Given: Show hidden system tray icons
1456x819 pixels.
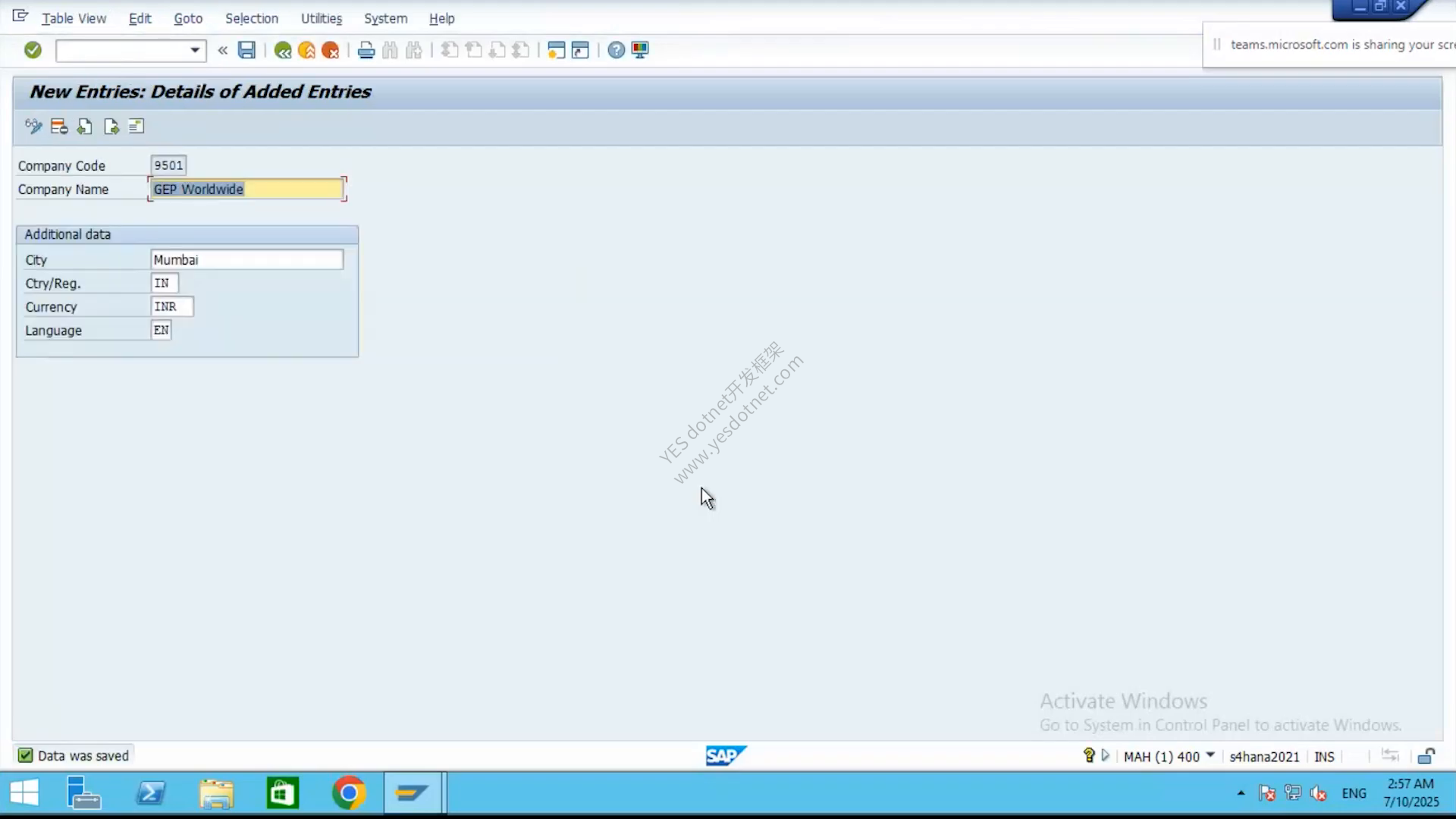Looking at the screenshot, I should [1241, 793].
